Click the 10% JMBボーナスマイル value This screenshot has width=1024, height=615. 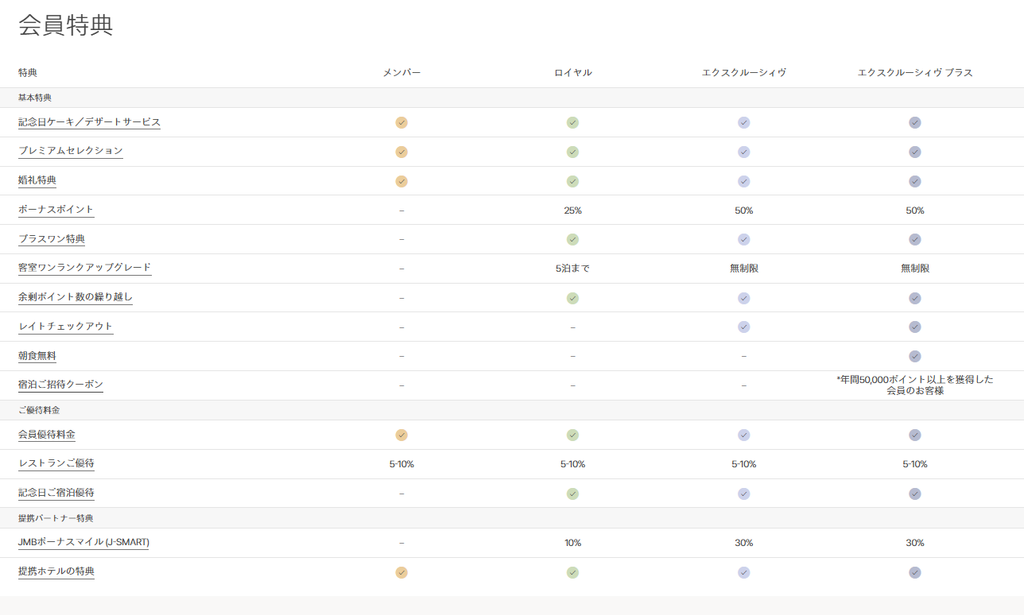[573, 543]
